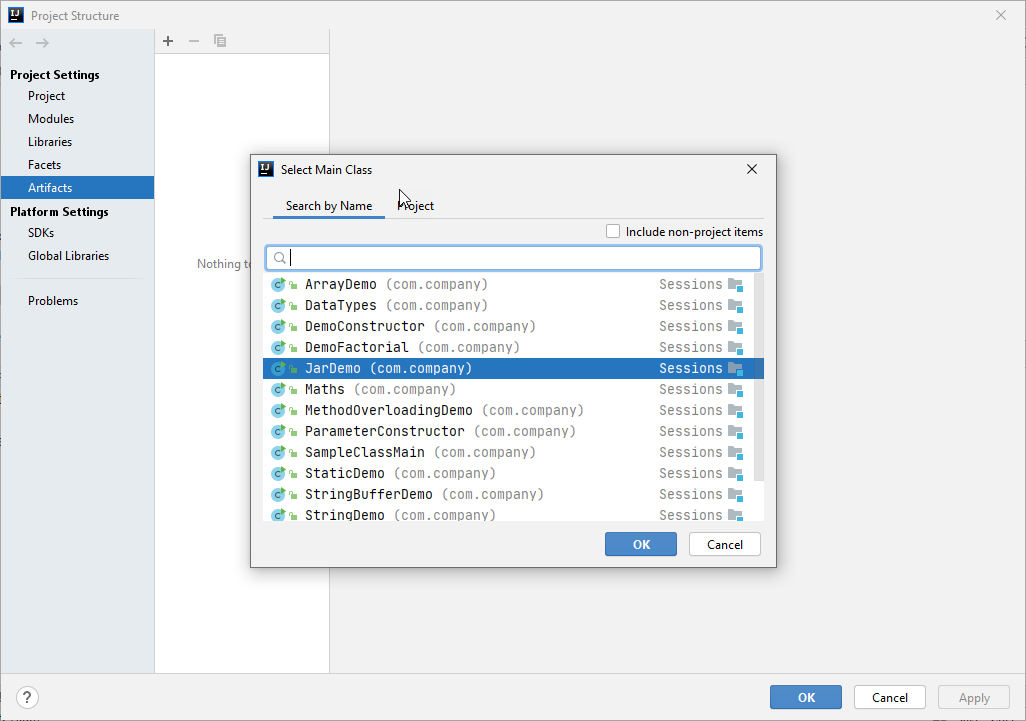This screenshot has width=1026, height=721.
Task: Open SDKs under Platform Settings
Action: [40, 232]
